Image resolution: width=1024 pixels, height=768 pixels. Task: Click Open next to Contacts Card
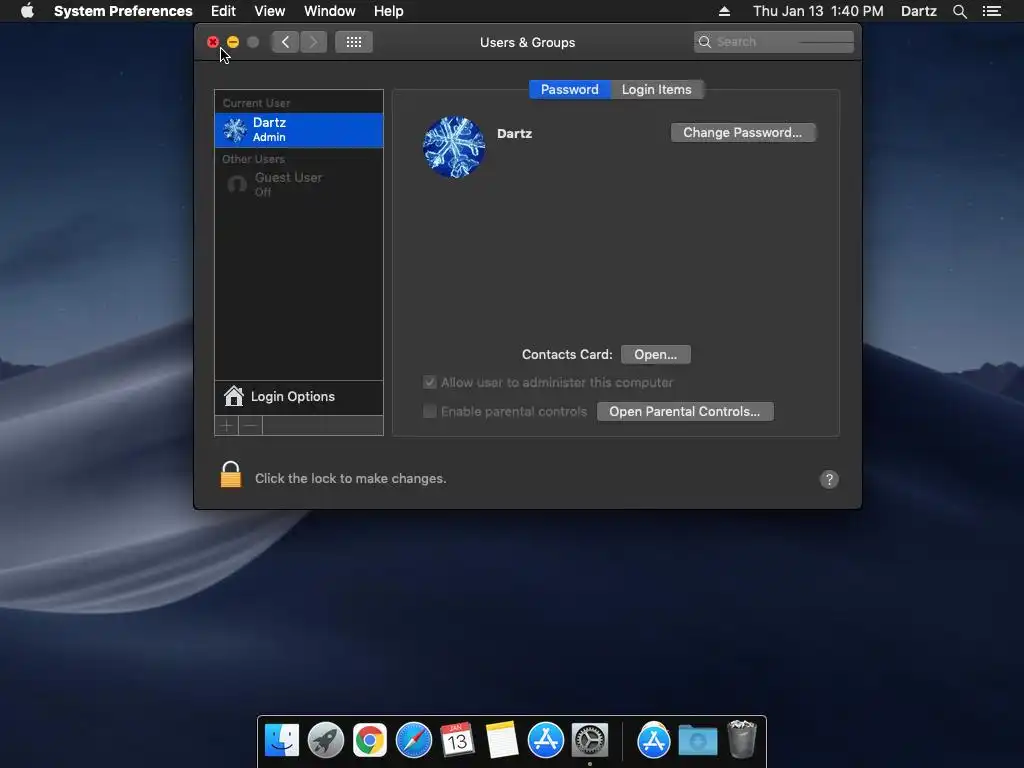[x=656, y=355]
